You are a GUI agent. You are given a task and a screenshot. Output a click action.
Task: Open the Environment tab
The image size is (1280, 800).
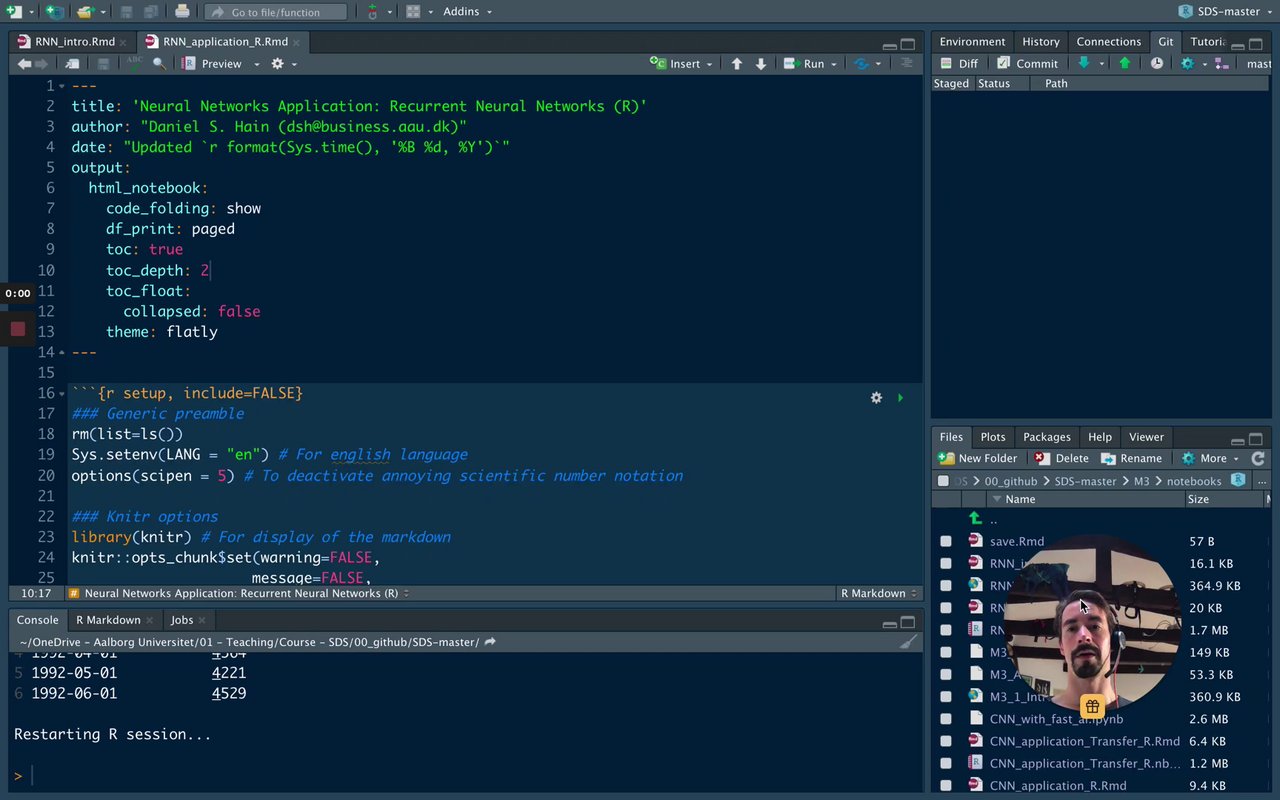tap(972, 42)
